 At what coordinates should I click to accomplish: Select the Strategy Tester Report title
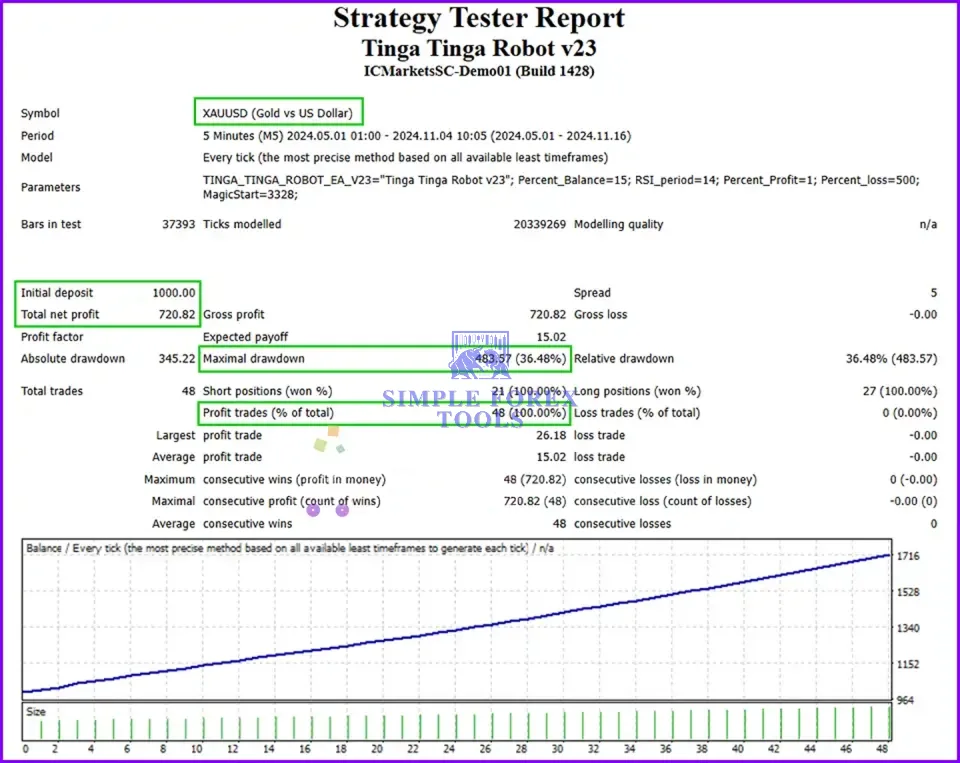tap(479, 18)
